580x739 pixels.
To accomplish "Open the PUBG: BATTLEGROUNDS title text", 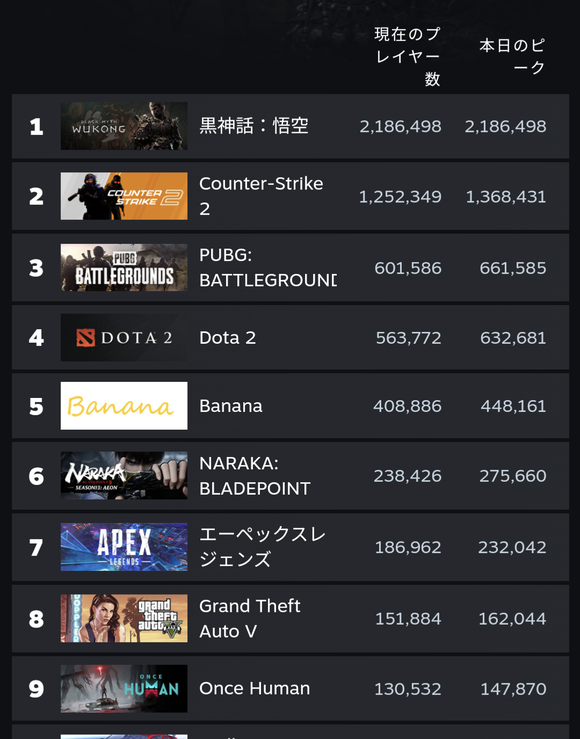I will (268, 267).
